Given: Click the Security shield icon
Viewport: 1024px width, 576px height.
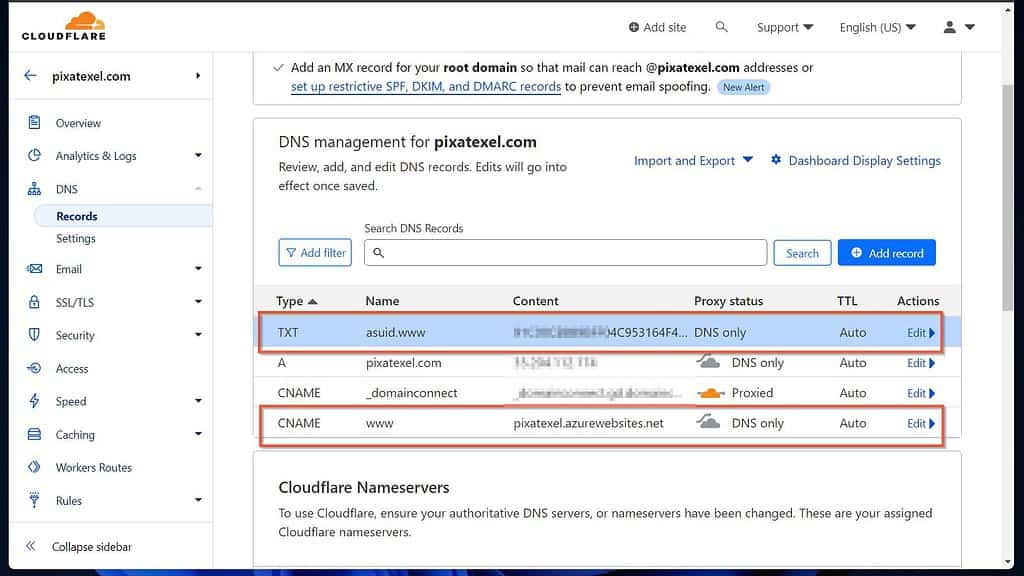Looking at the screenshot, I should [35, 335].
